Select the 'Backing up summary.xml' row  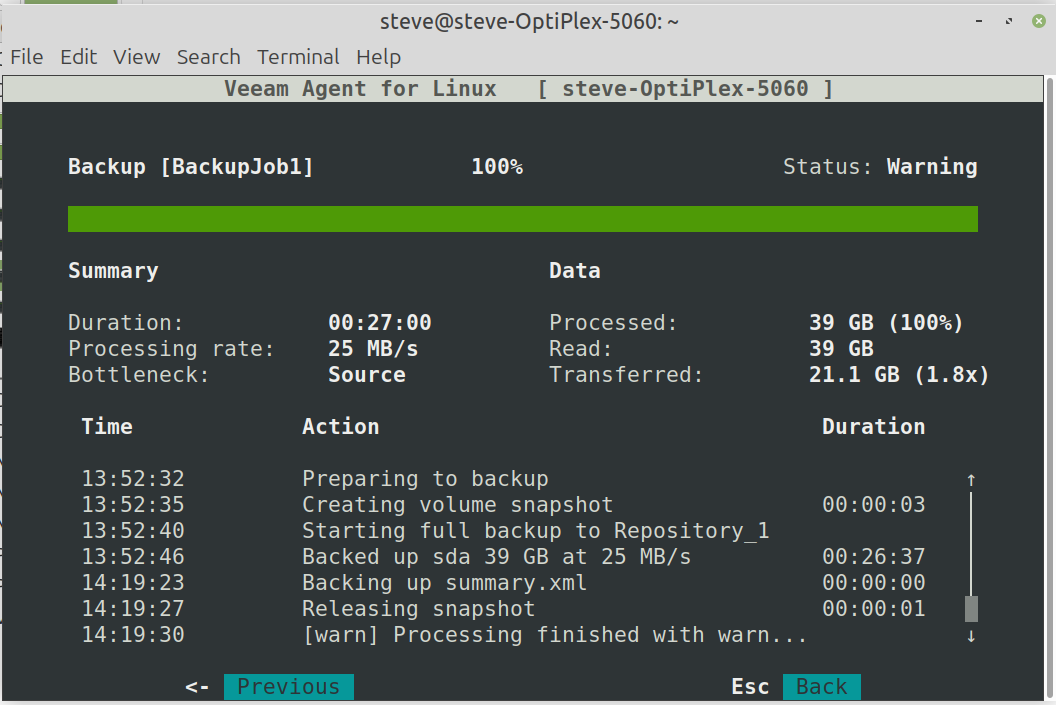(503, 582)
